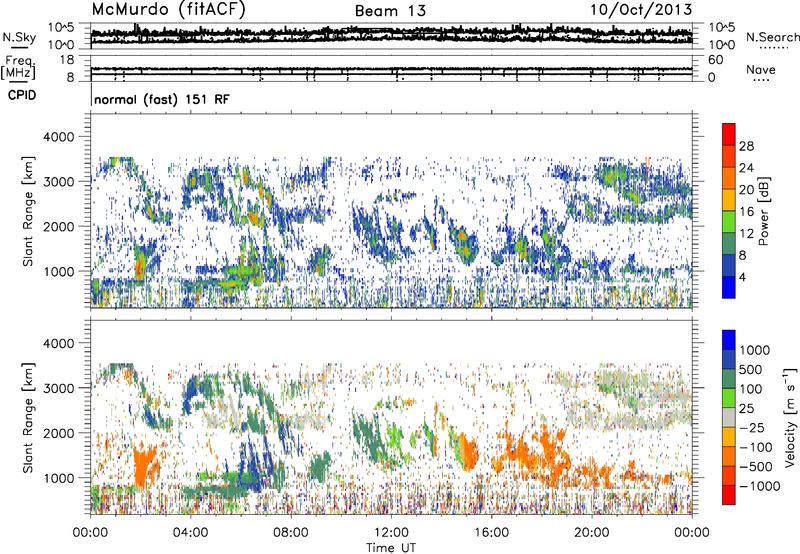Click the "16:00" time tick label

pyautogui.click(x=491, y=533)
